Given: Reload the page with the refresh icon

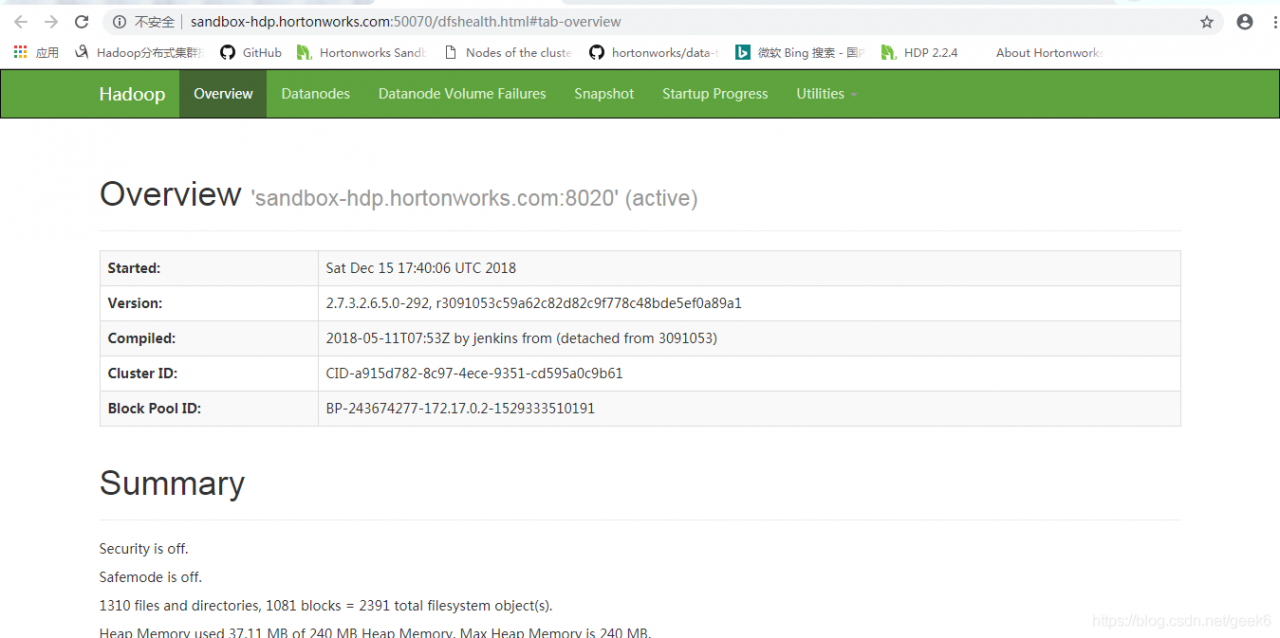Looking at the screenshot, I should click(x=82, y=22).
